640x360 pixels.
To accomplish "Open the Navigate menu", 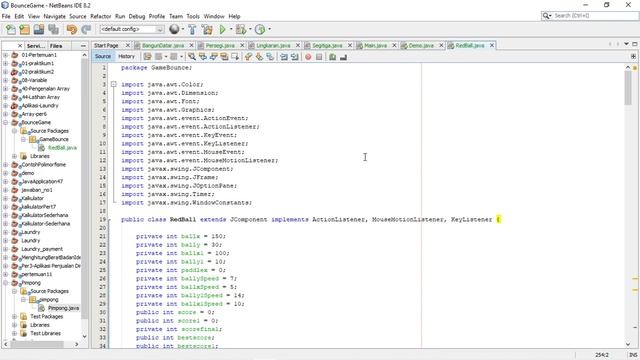I will pos(54,16).
